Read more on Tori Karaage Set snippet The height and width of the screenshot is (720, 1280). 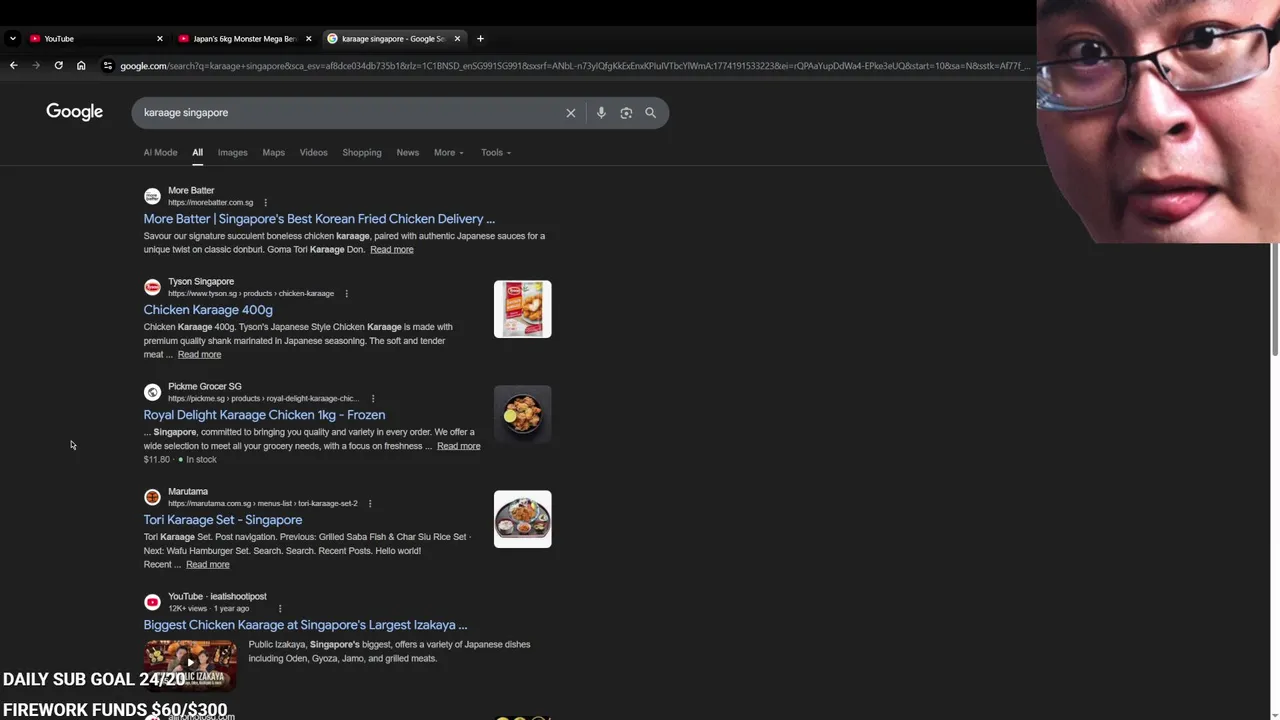(207, 565)
